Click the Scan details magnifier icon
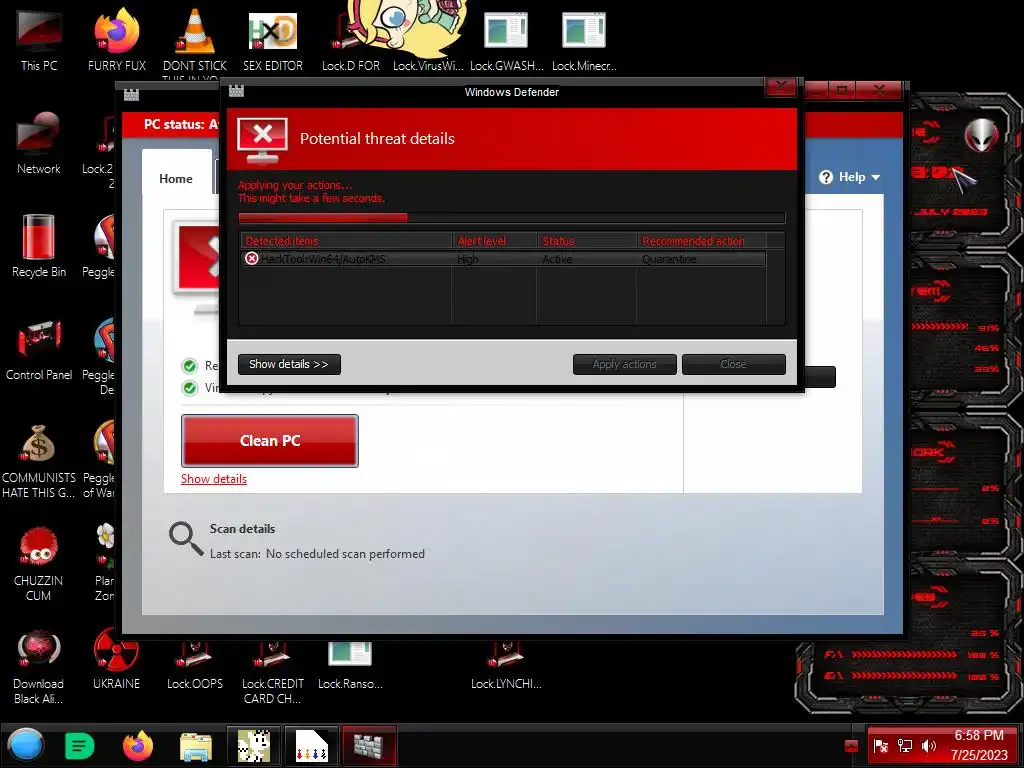The image size is (1024, 768). pos(186,539)
